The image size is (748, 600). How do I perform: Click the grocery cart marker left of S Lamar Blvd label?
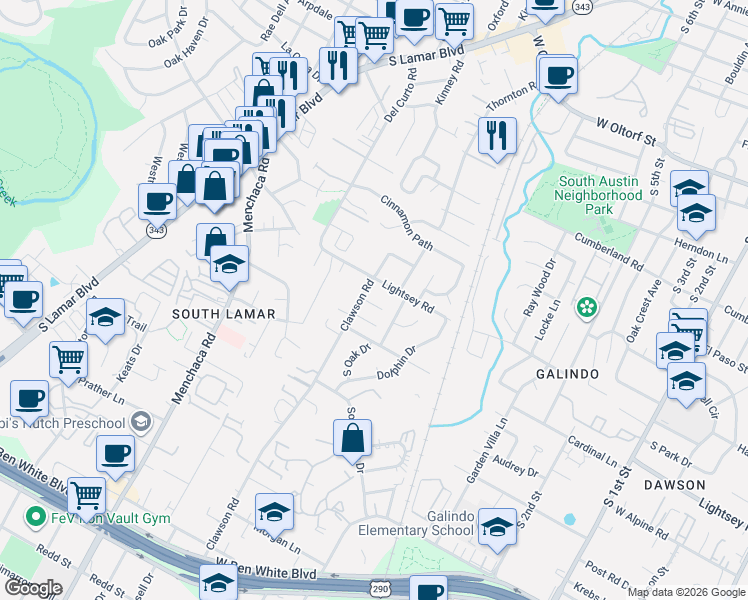(x=375, y=39)
